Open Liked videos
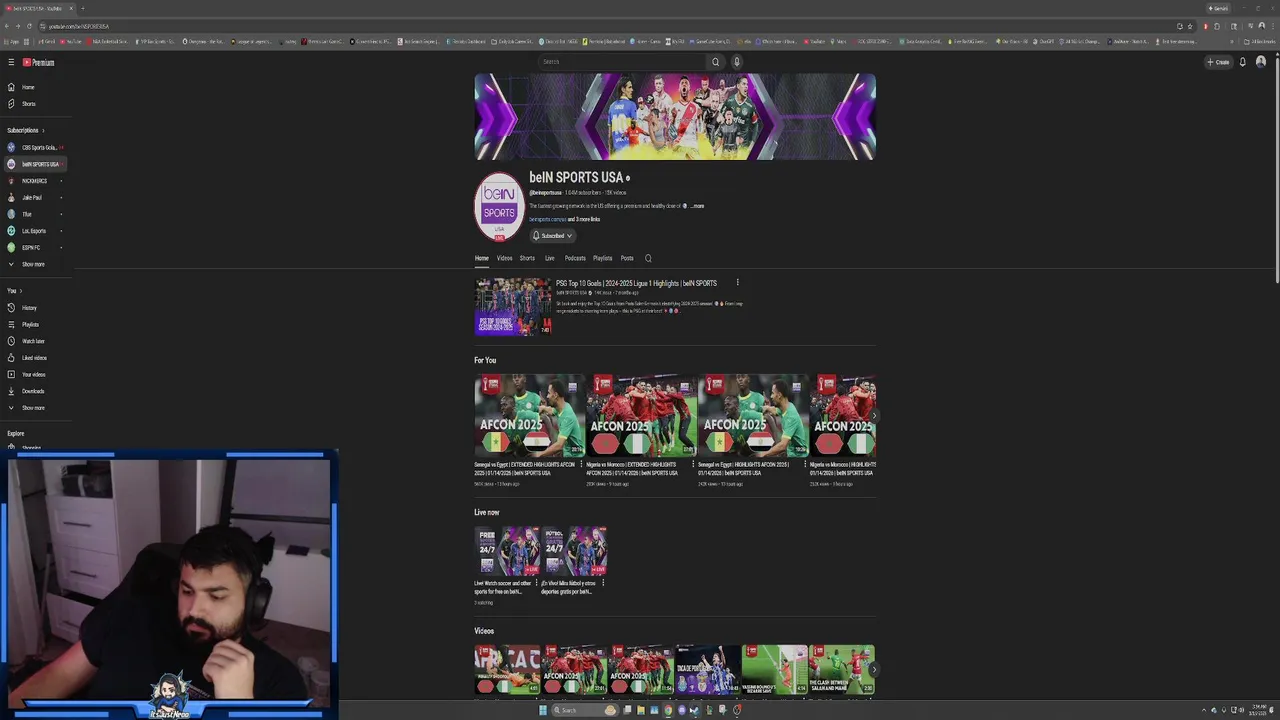This screenshot has height=720, width=1280. (x=33, y=358)
